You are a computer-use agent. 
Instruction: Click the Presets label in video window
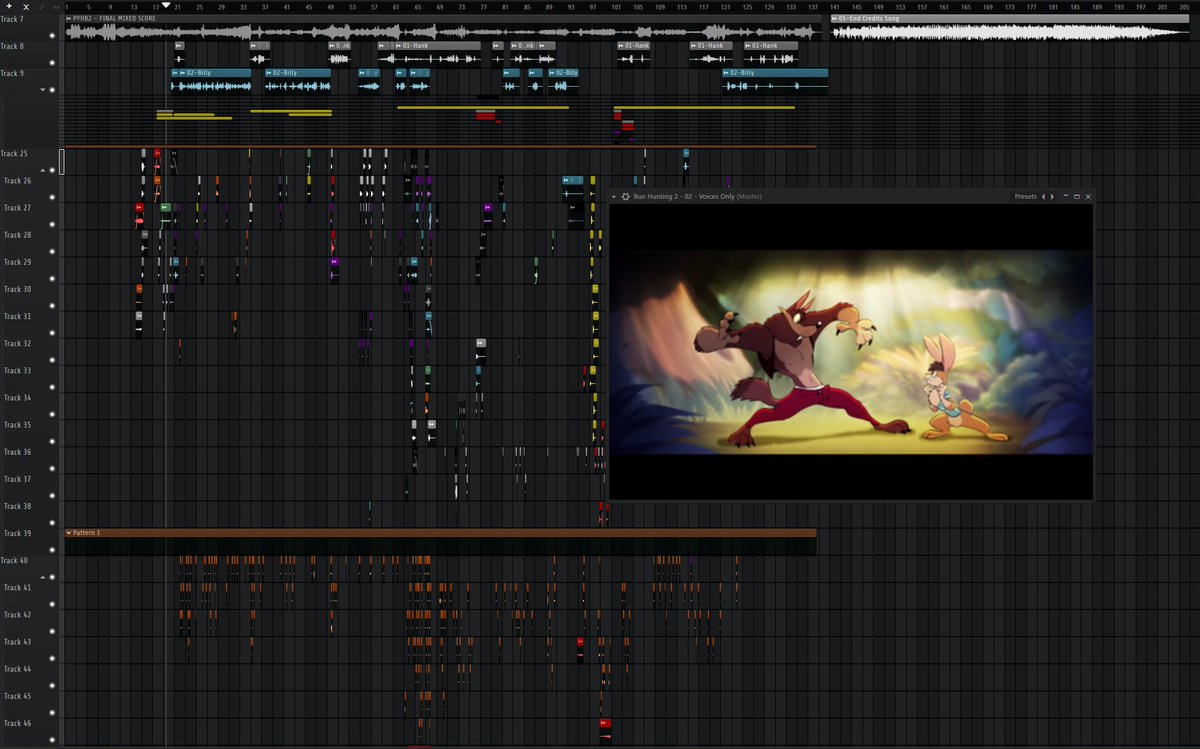tap(1025, 197)
